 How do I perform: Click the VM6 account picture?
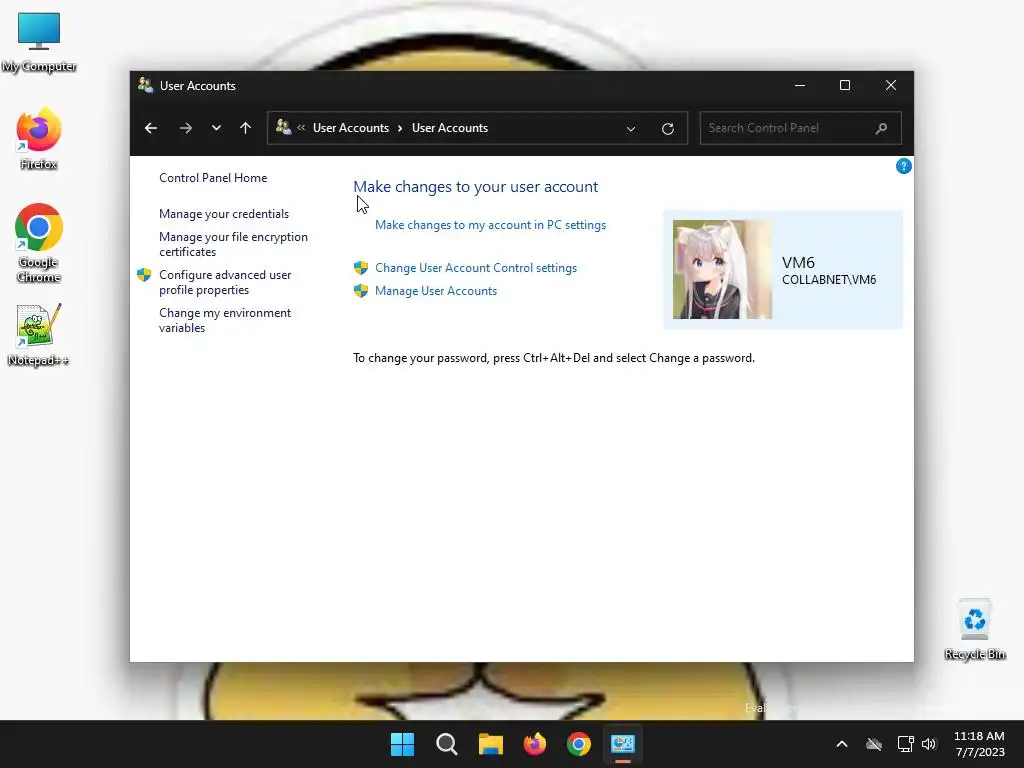tap(722, 269)
